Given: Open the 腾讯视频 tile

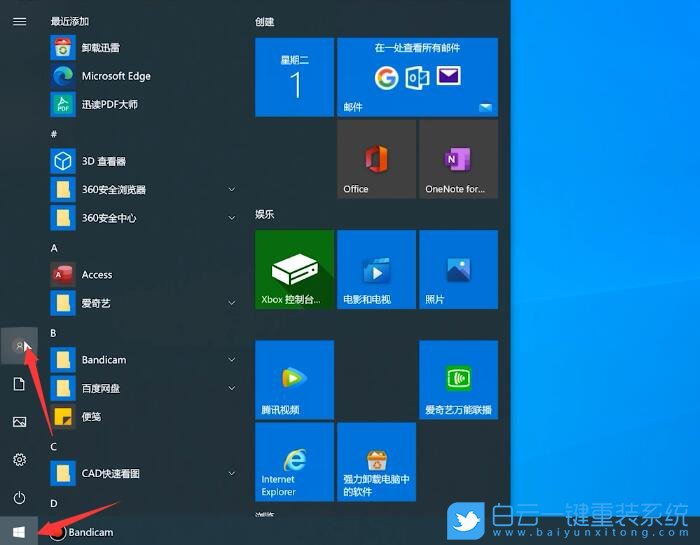Looking at the screenshot, I should 294,379.
